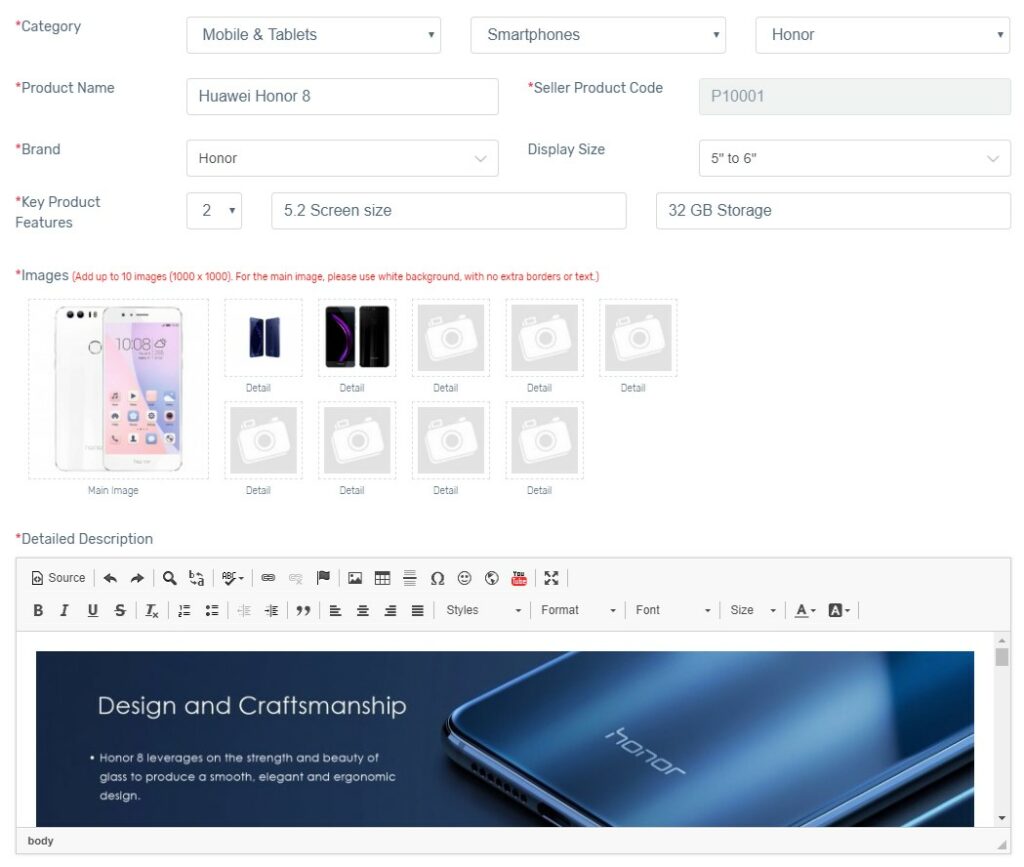The width and height of the screenshot is (1024, 867).
Task: Justify text alignment
Action: tap(417, 610)
